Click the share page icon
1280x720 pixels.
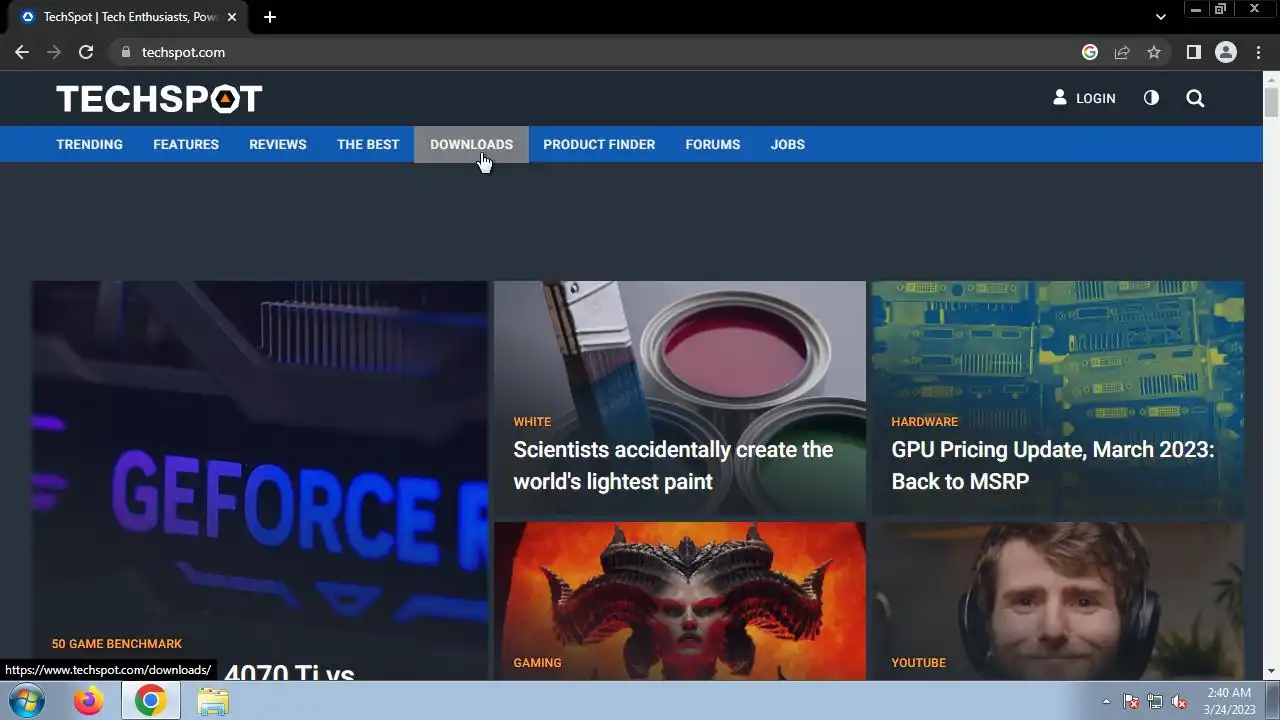(1122, 52)
